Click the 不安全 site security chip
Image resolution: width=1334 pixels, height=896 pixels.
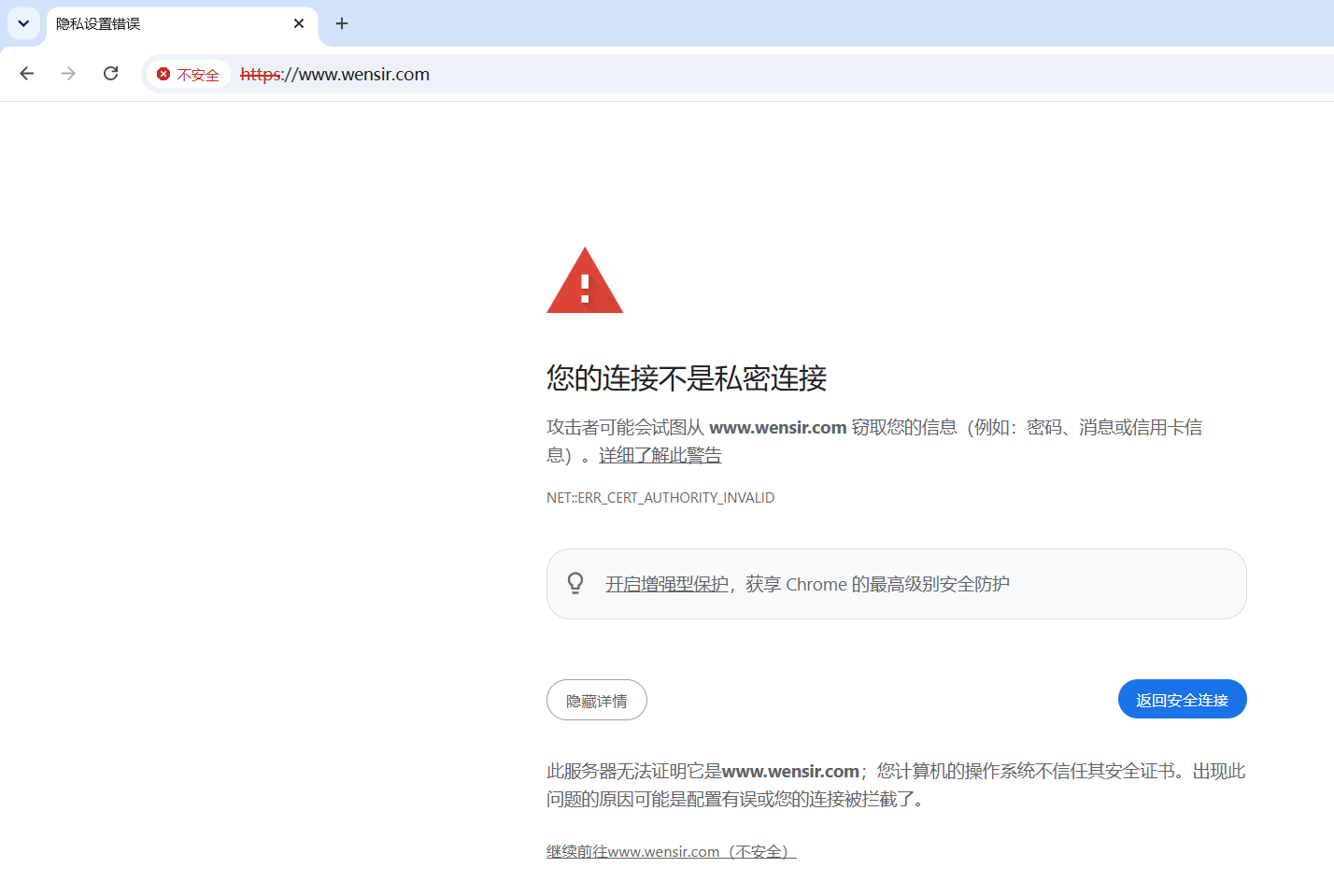189,75
